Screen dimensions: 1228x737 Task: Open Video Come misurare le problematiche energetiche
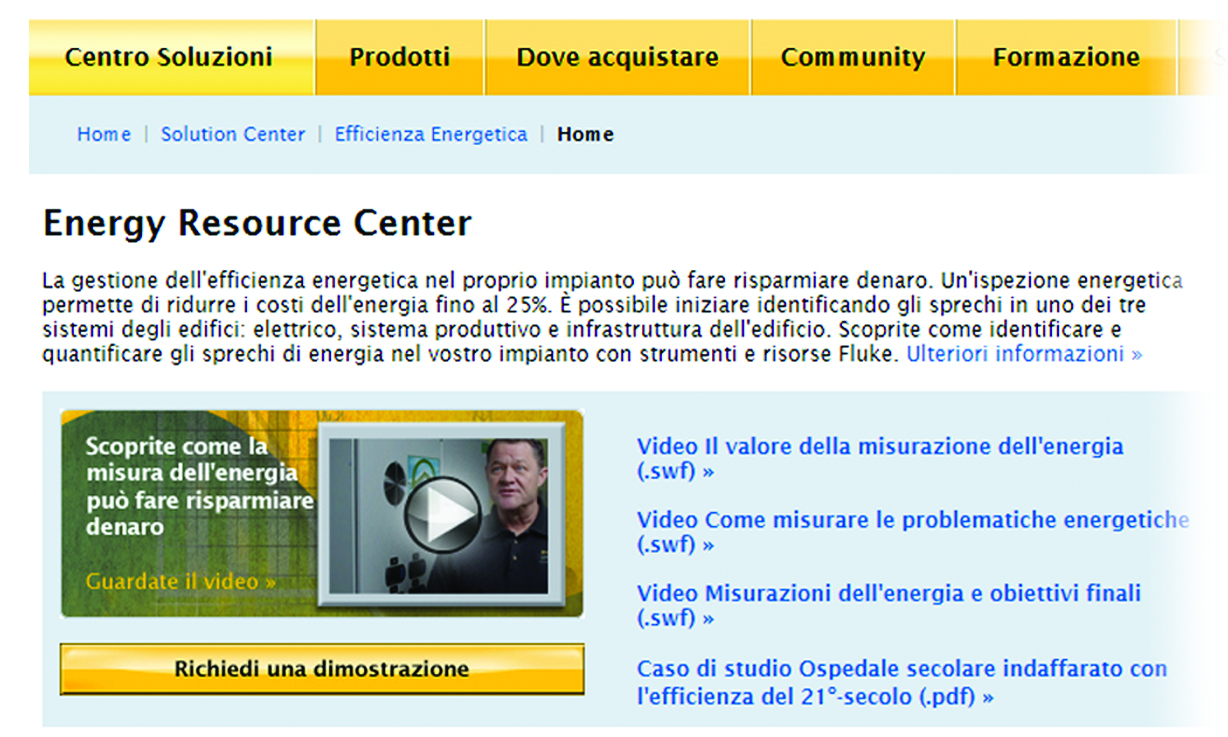[913, 532]
